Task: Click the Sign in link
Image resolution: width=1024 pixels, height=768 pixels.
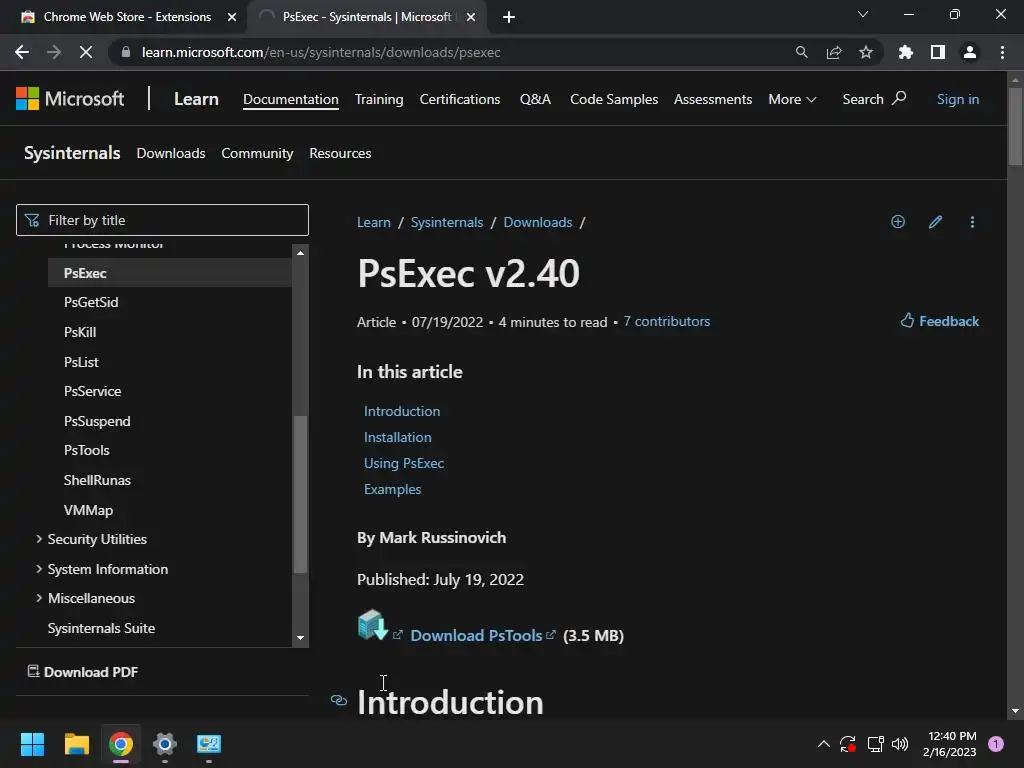Action: (958, 99)
